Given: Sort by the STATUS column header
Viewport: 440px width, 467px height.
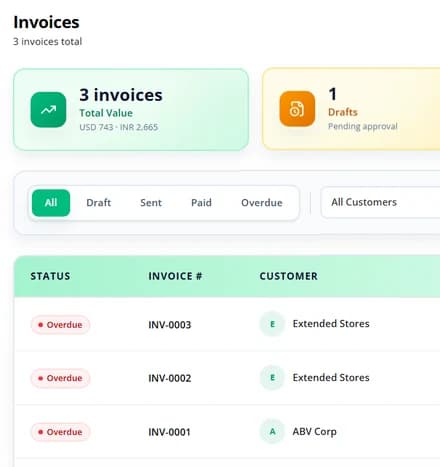Looking at the screenshot, I should tap(50, 276).
